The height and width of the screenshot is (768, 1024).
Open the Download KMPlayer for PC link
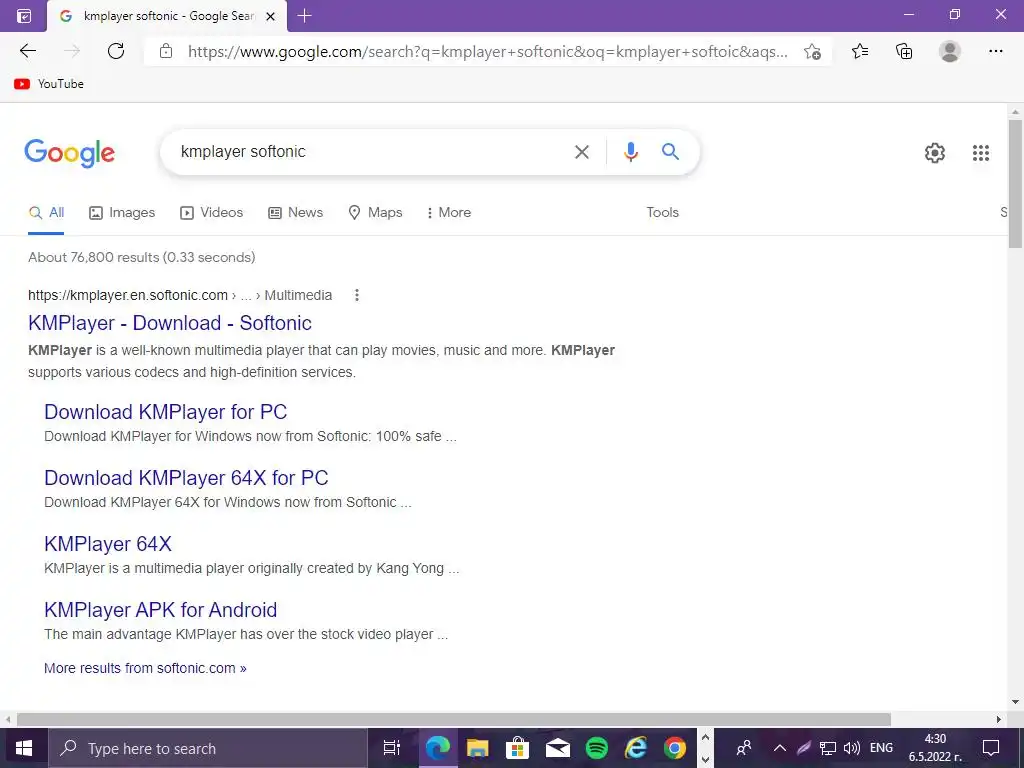tap(165, 411)
